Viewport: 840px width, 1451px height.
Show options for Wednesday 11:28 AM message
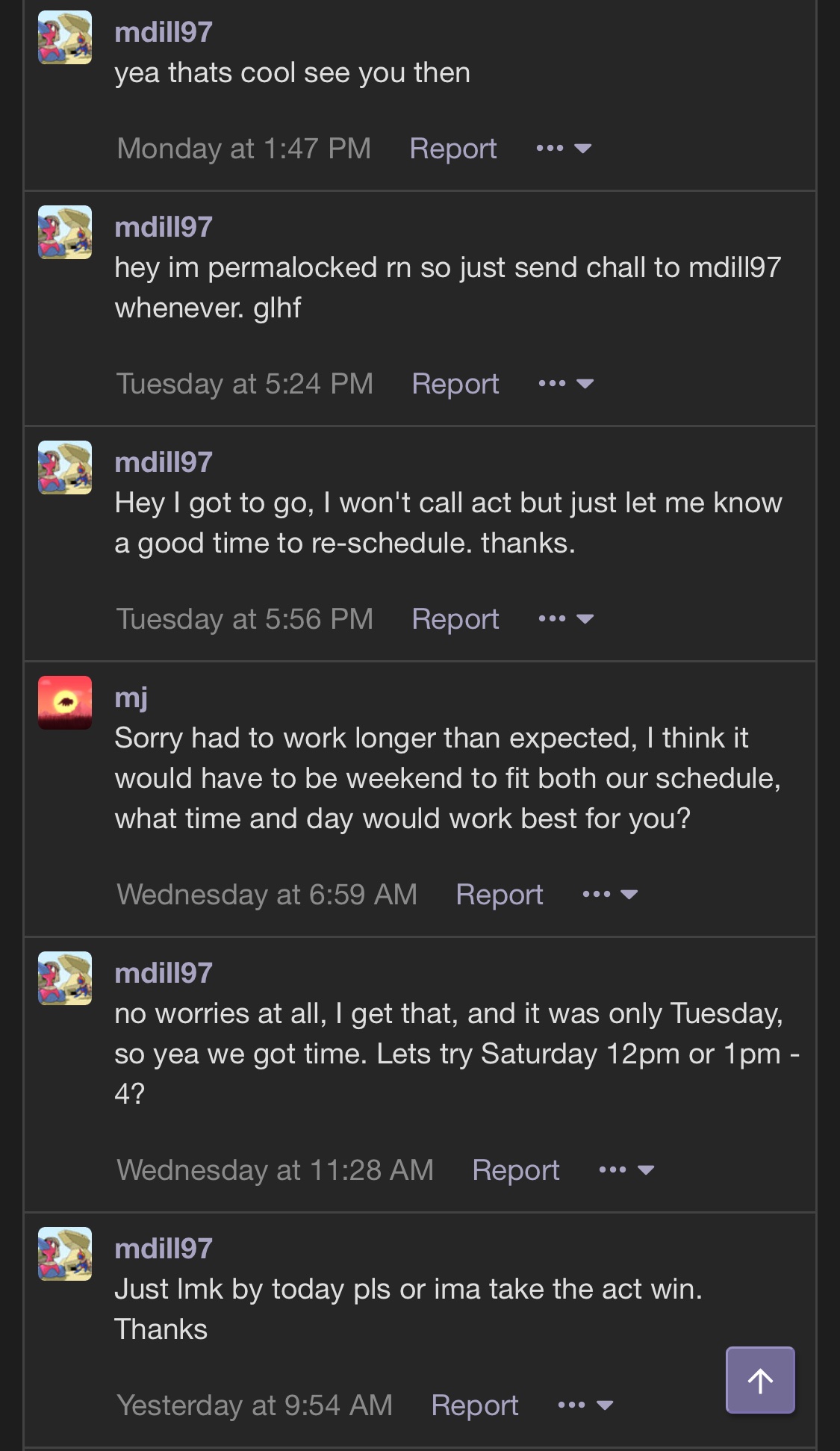click(626, 1170)
